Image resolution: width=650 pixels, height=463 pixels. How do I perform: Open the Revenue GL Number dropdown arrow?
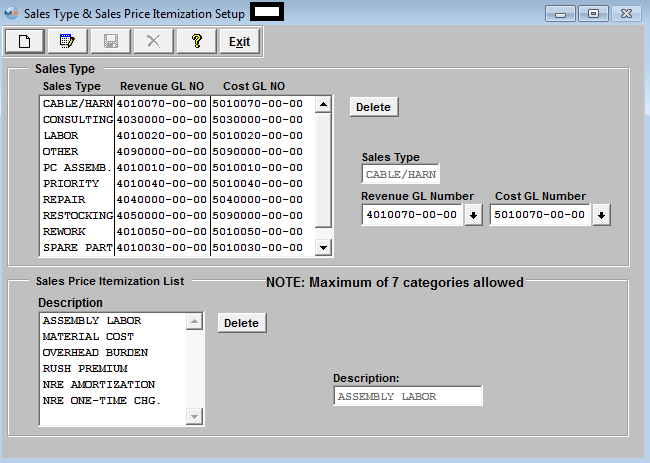pos(473,215)
